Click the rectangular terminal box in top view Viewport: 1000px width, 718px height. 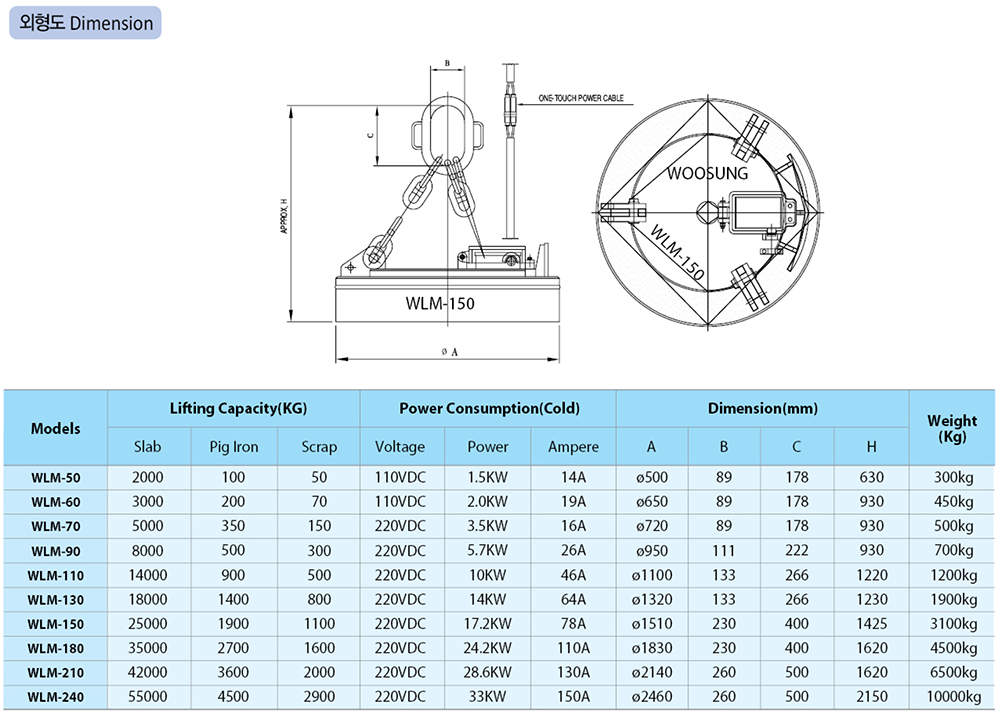tap(763, 212)
